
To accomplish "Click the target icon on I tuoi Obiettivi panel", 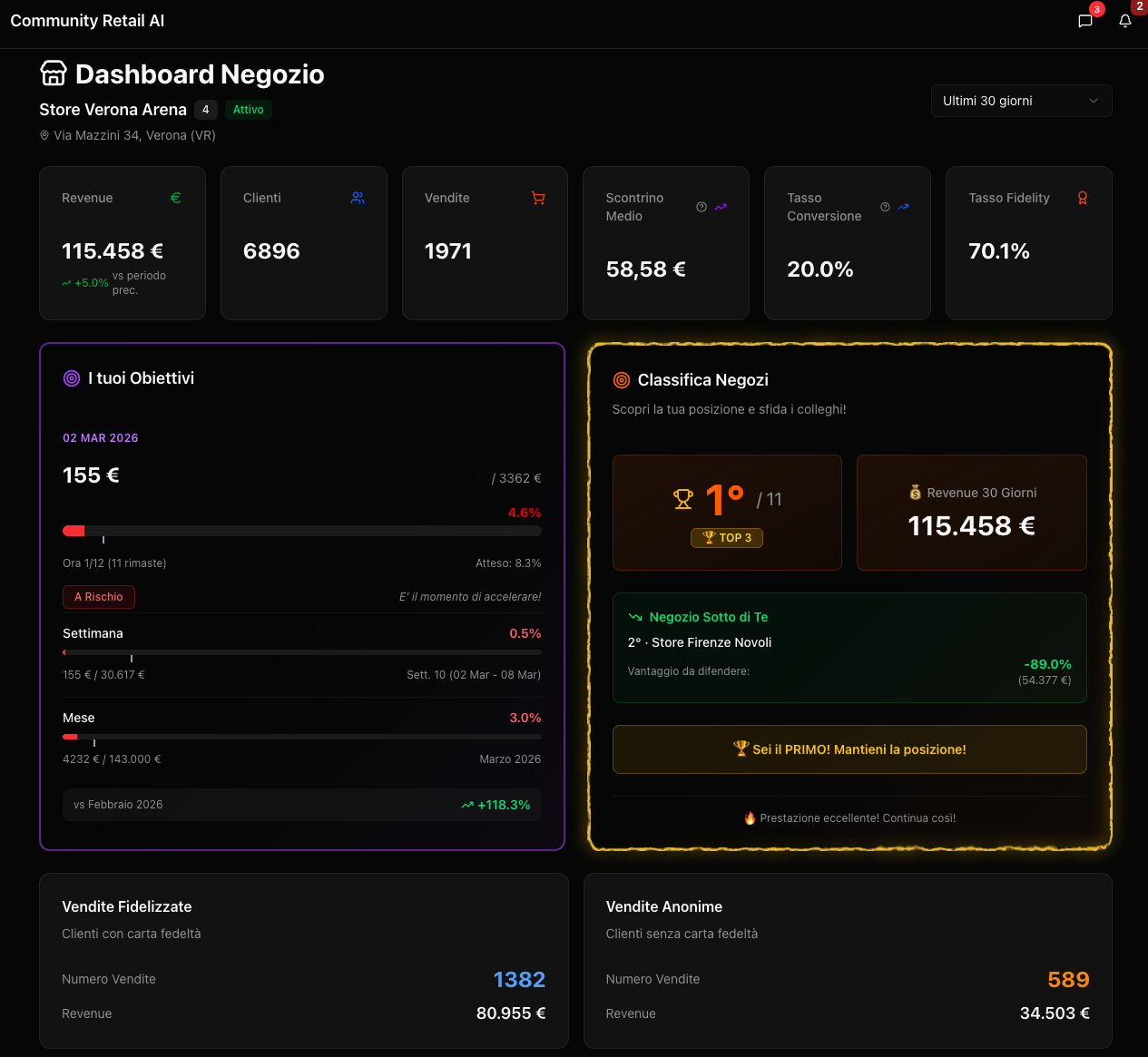I will (71, 378).
